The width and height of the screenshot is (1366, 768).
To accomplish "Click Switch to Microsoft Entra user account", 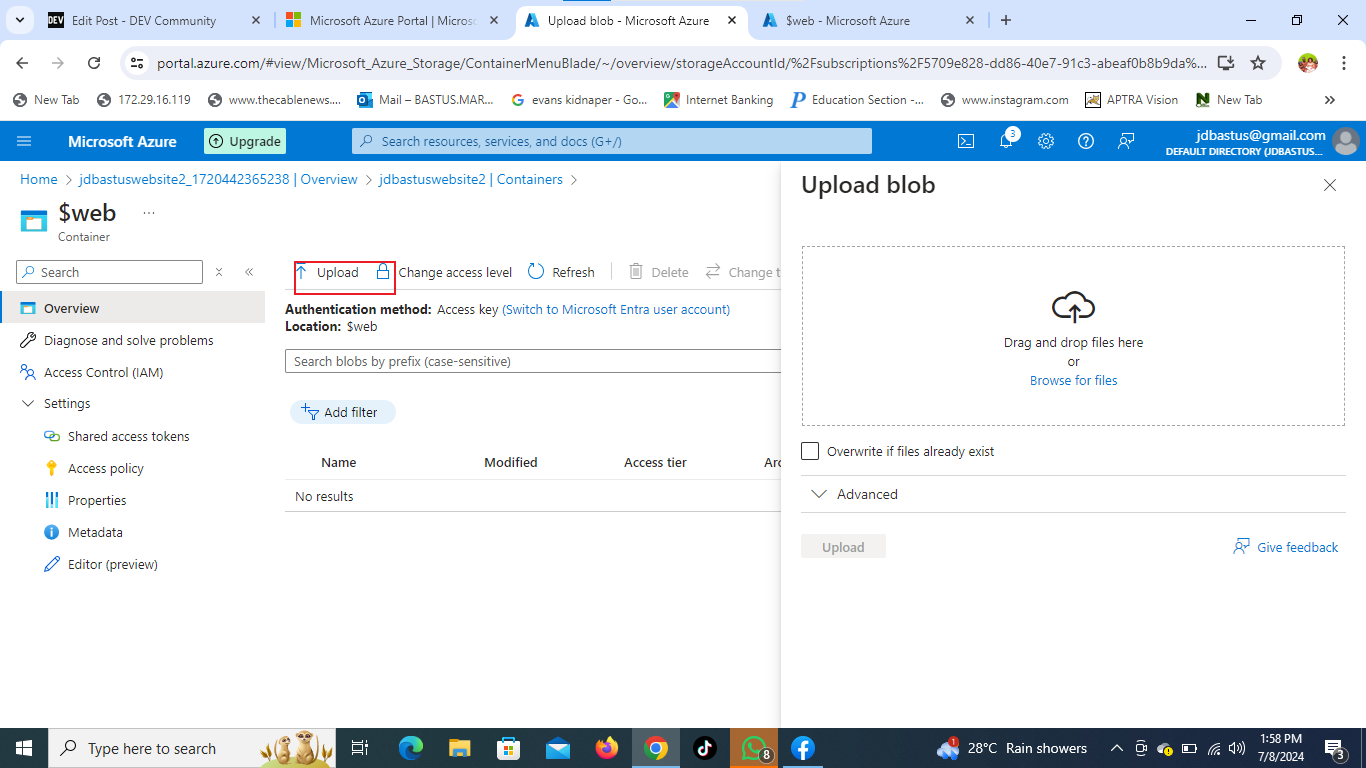I will pyautogui.click(x=616, y=309).
